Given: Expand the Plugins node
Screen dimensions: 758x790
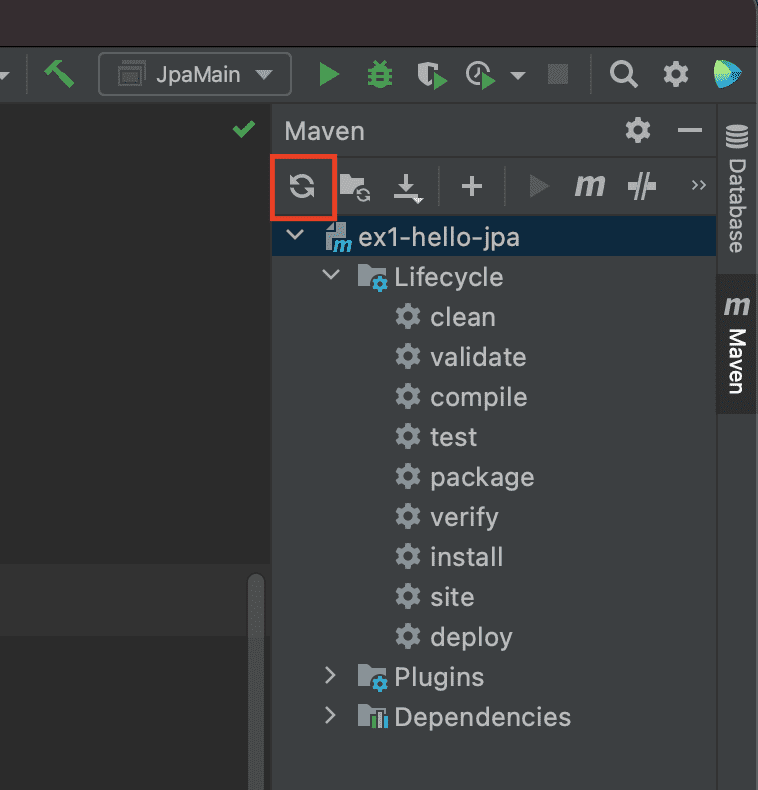Looking at the screenshot, I should pos(331,675).
